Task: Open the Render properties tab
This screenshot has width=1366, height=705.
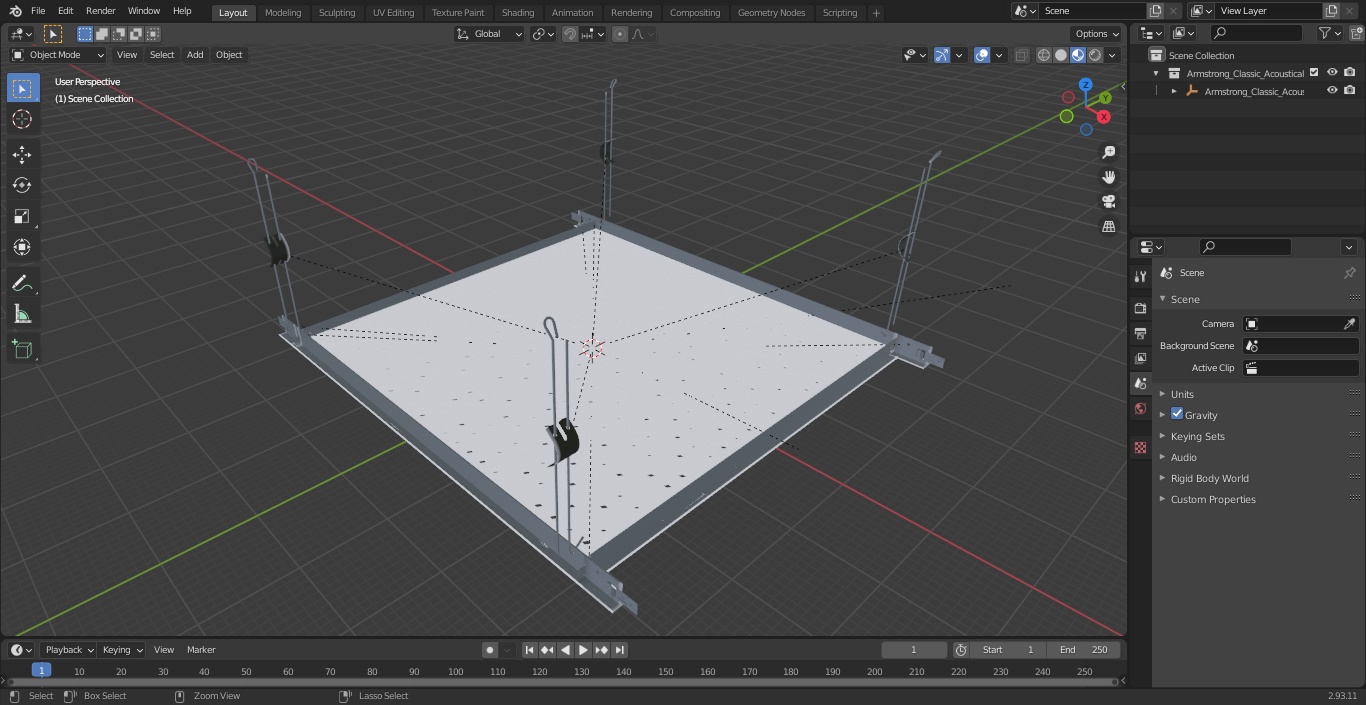Action: tap(1140, 308)
